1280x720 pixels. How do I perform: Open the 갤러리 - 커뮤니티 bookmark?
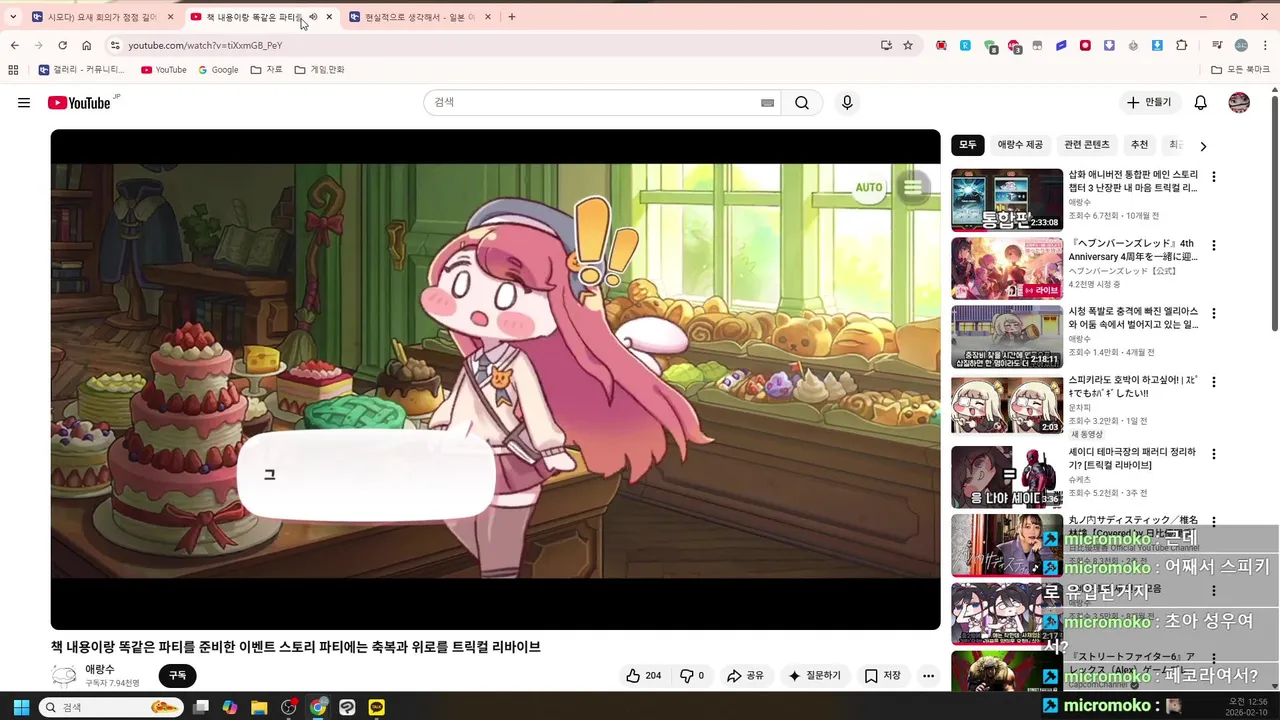tap(81, 70)
